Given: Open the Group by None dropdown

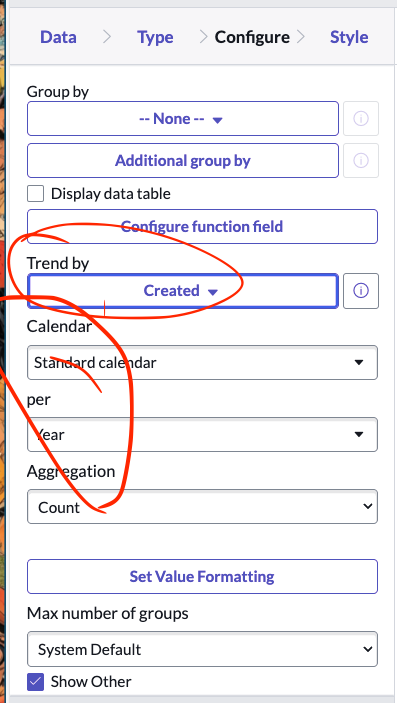Looking at the screenshot, I should (x=183, y=118).
